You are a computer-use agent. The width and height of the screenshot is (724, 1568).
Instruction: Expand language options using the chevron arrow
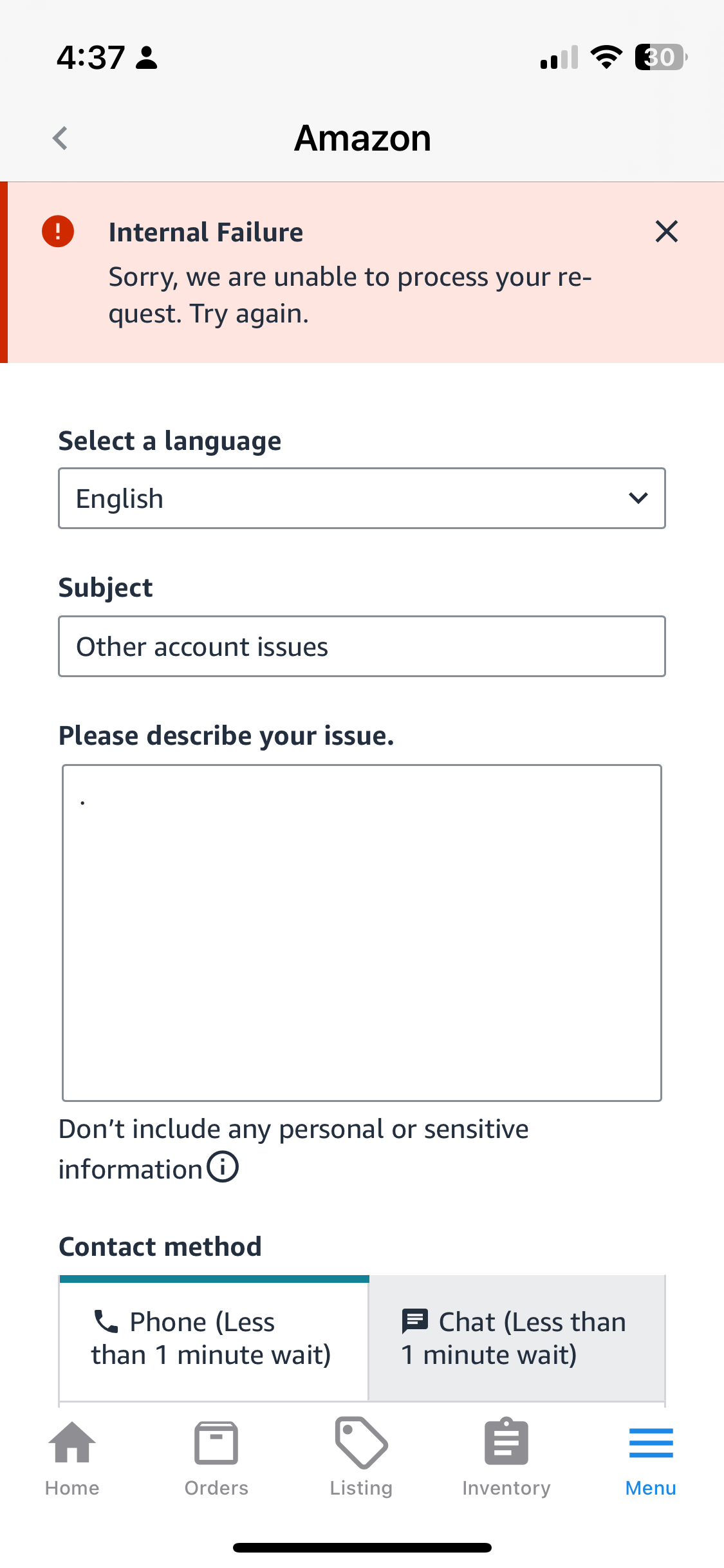pyautogui.click(x=638, y=498)
